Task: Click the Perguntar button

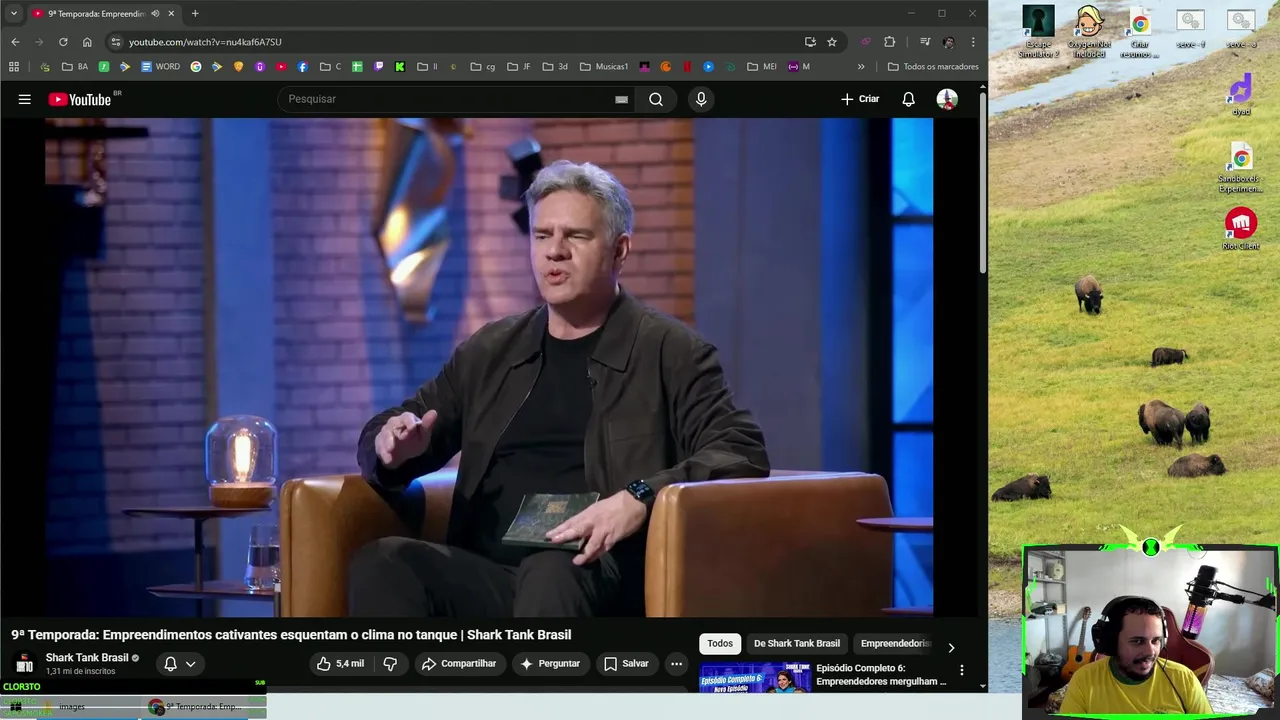Action: [x=550, y=663]
